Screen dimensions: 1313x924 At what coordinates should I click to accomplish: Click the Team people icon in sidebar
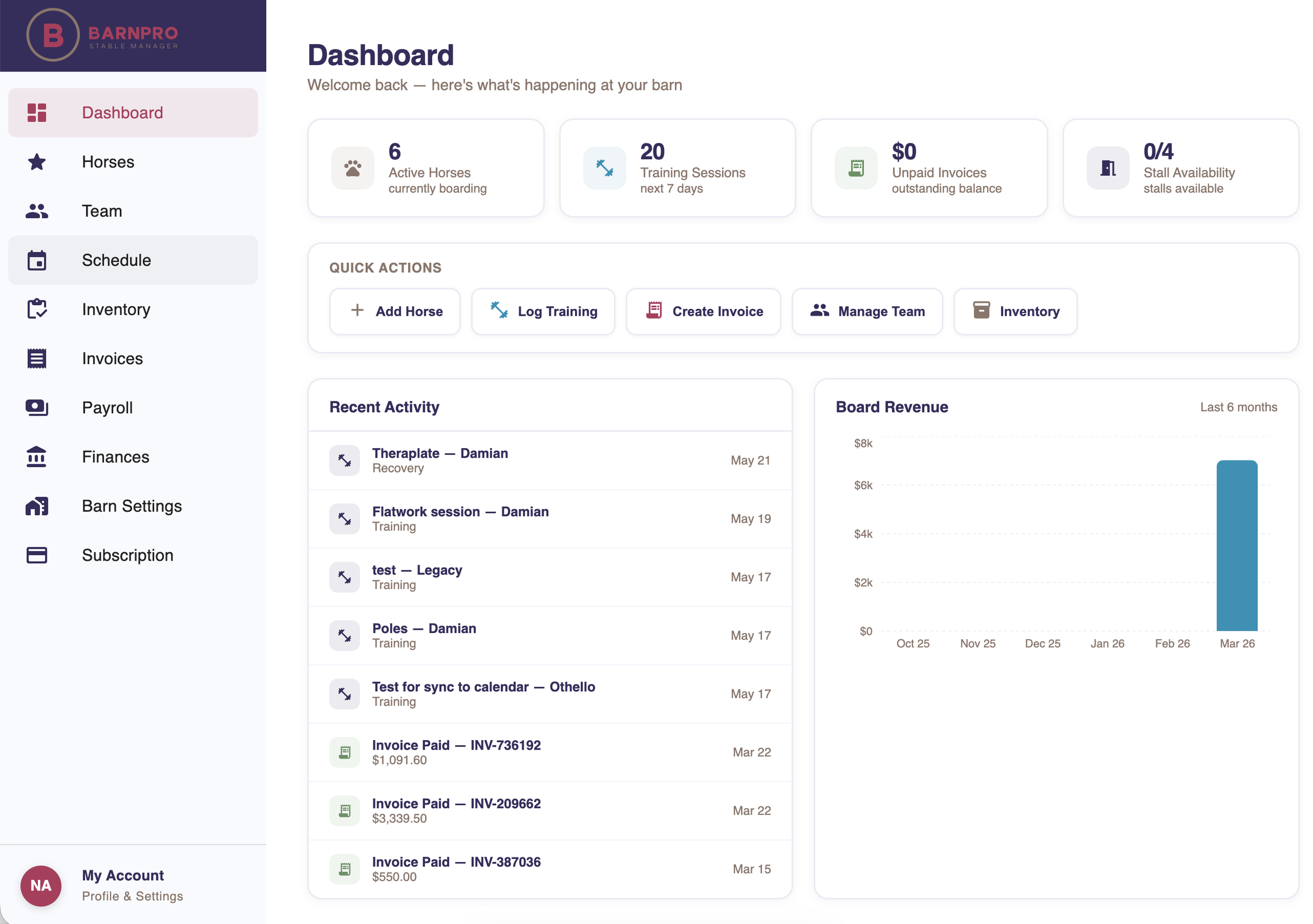[x=37, y=211]
